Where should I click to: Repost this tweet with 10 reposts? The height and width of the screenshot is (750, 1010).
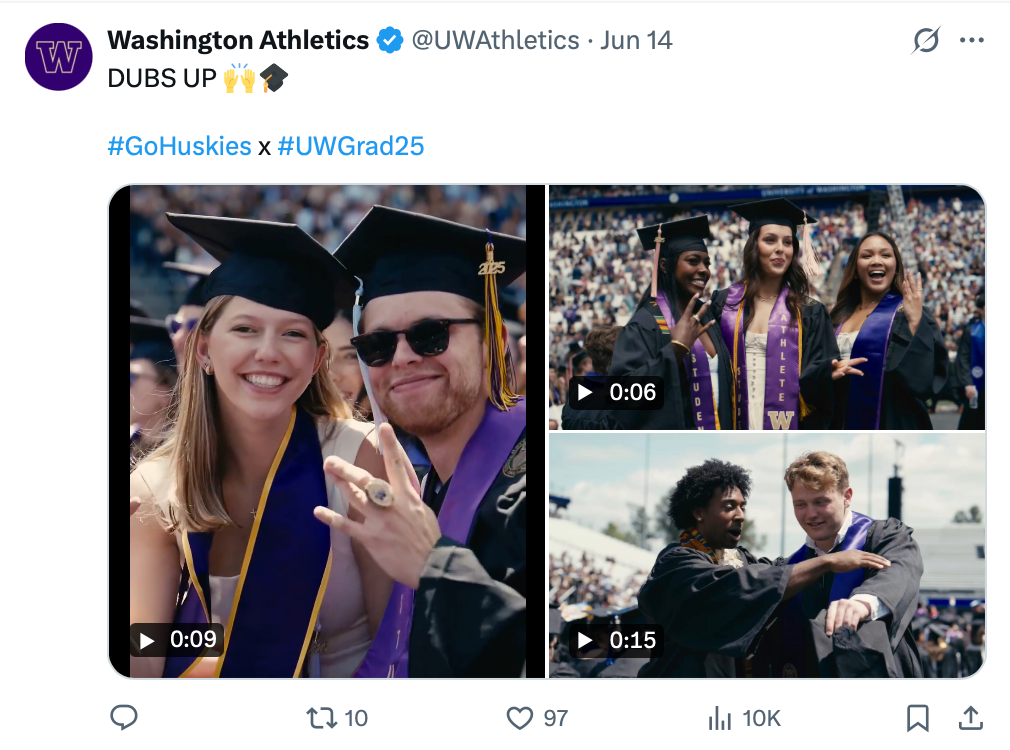[337, 718]
